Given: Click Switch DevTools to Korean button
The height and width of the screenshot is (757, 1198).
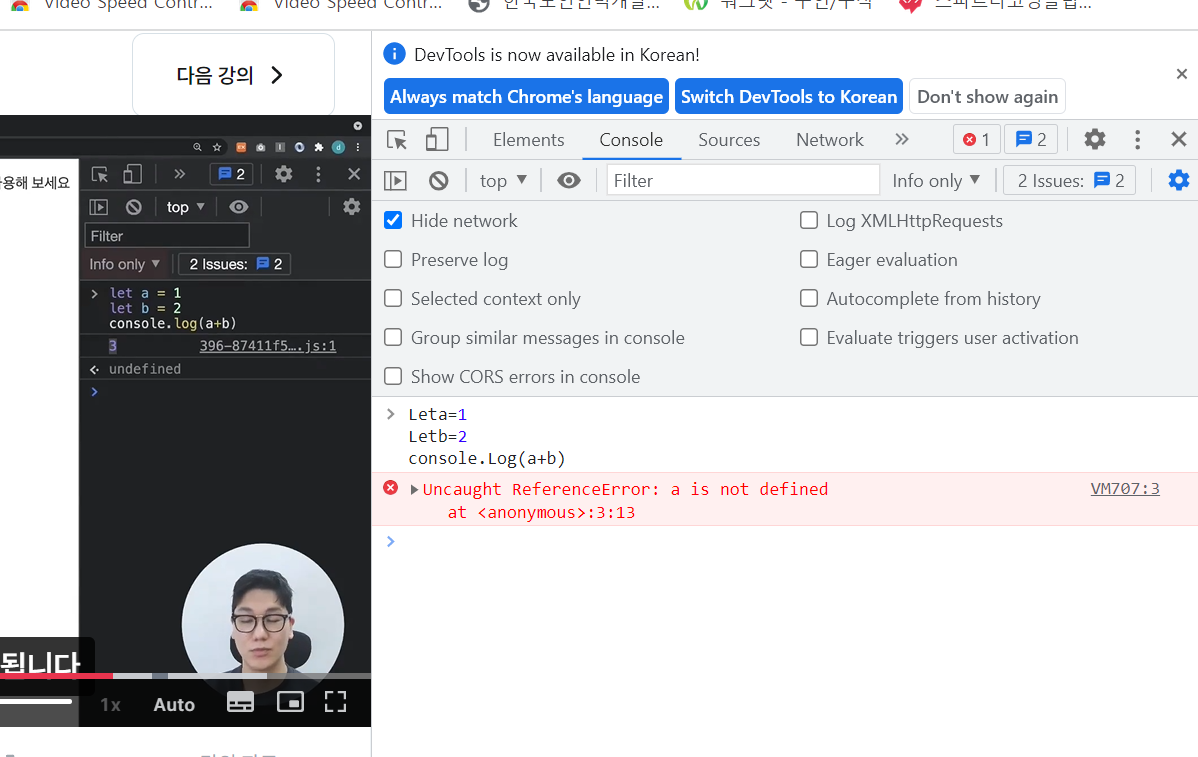Looking at the screenshot, I should [x=789, y=96].
